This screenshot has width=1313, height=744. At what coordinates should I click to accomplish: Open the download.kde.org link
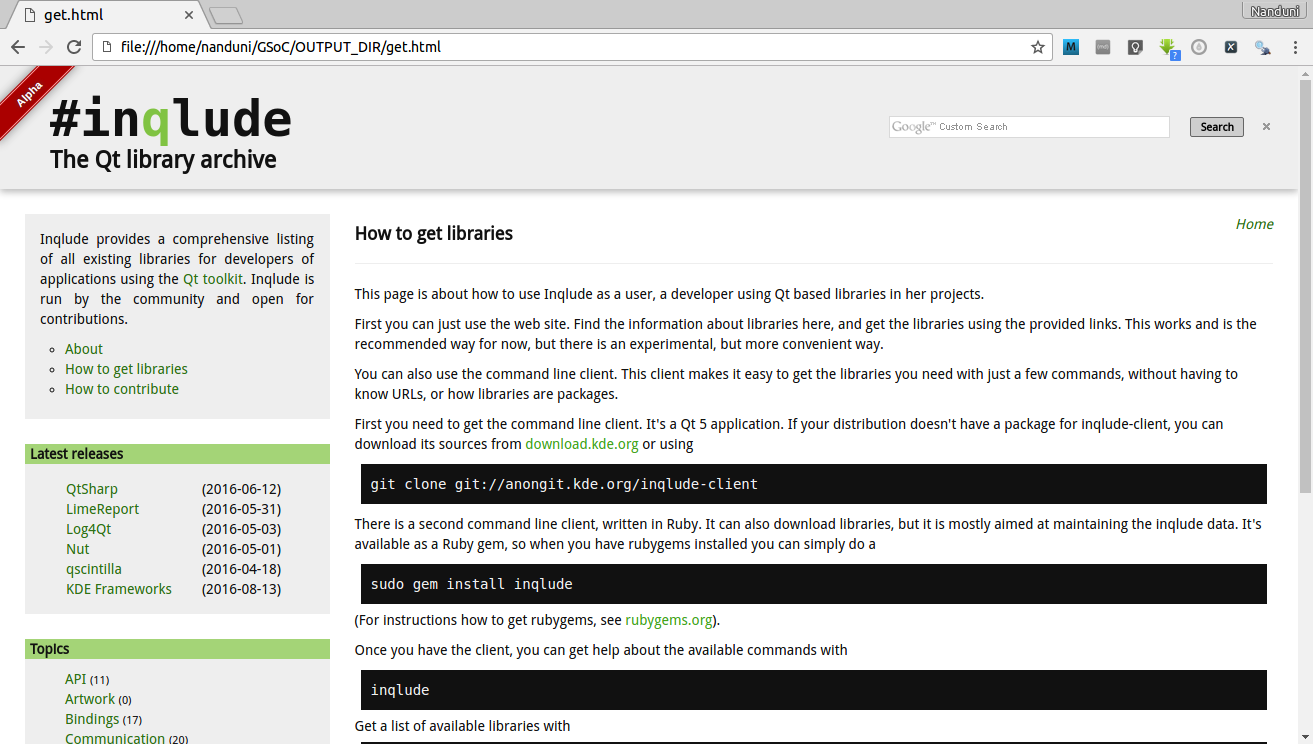581,444
